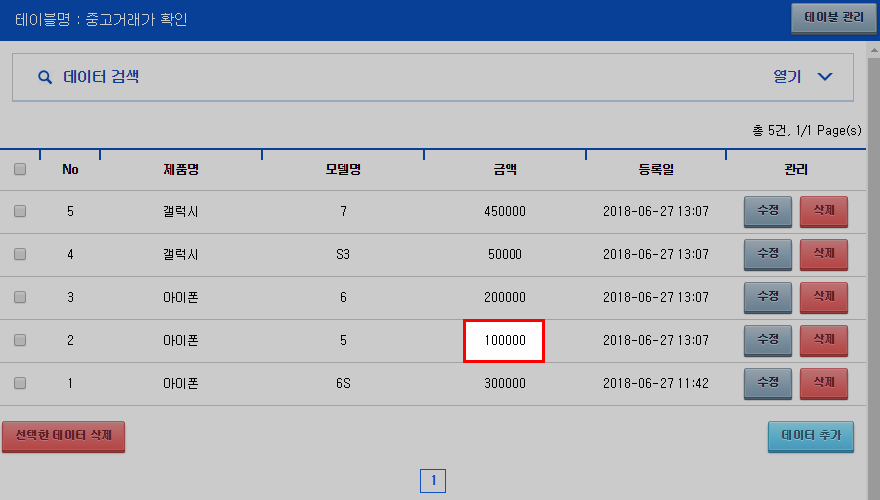The height and width of the screenshot is (500, 880).
Task: Click 삭제 for row 3 아이폰 6
Action: tap(824, 297)
